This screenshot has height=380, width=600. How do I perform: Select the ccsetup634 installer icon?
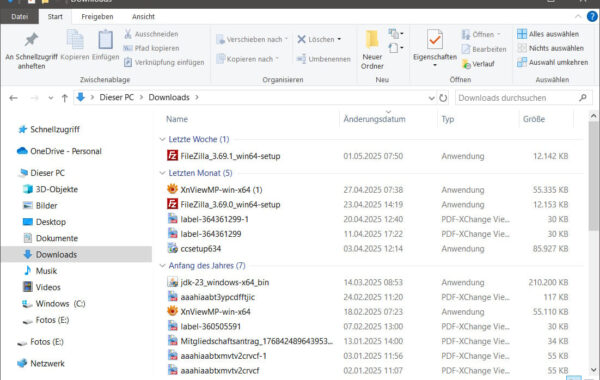tap(172, 248)
